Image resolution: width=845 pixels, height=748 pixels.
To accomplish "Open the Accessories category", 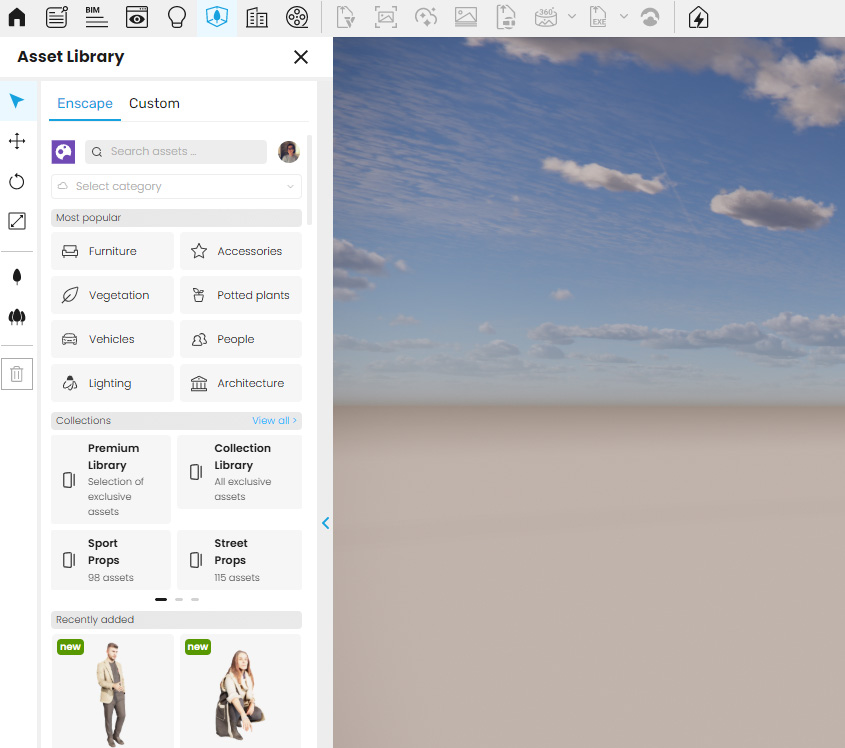I will point(241,251).
